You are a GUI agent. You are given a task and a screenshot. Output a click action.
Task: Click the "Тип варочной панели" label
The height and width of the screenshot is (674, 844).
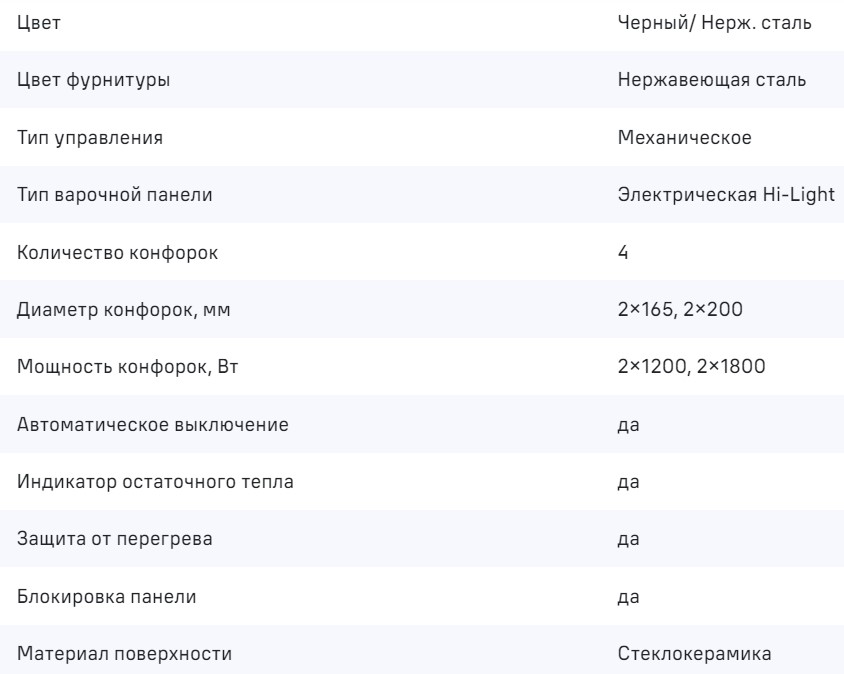pos(115,195)
